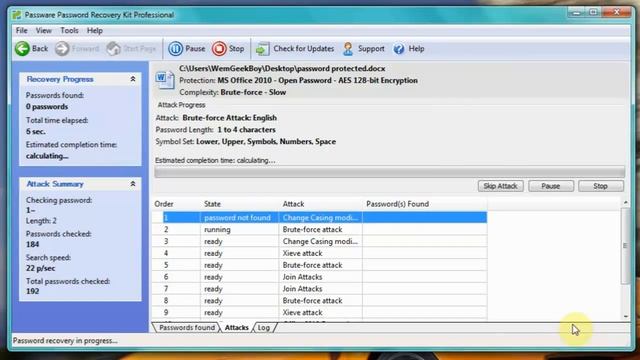Select row 3 Change Casing attack
Image resolution: width=640 pixels, height=360 pixels.
(x=320, y=241)
